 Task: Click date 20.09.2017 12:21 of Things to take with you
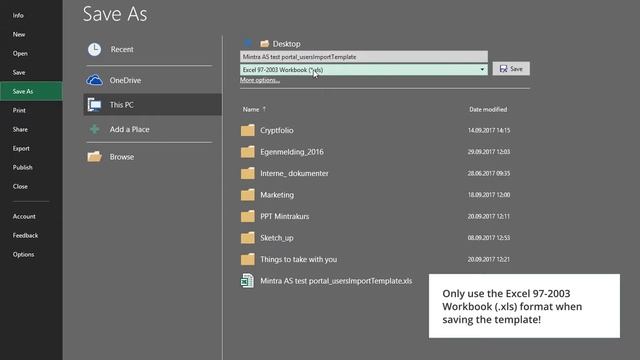point(489,259)
